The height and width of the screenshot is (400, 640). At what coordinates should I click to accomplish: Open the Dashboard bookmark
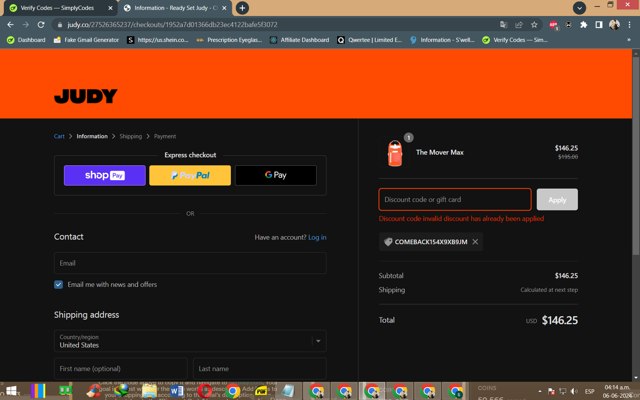pos(26,40)
